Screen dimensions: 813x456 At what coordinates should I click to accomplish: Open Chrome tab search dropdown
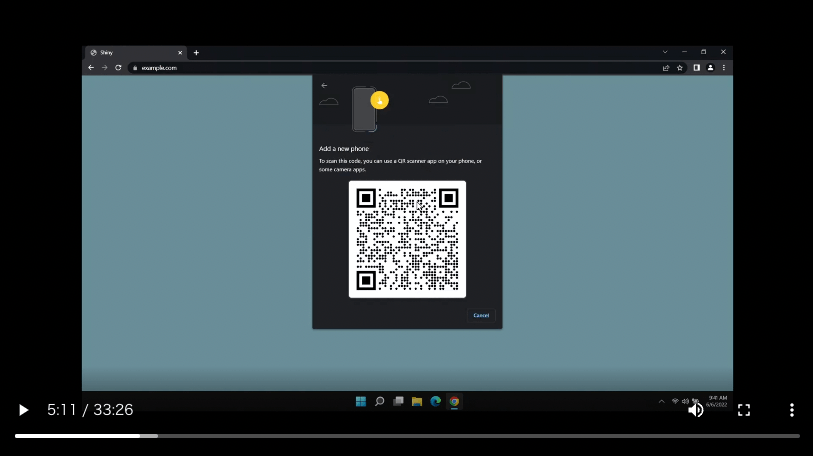(665, 52)
